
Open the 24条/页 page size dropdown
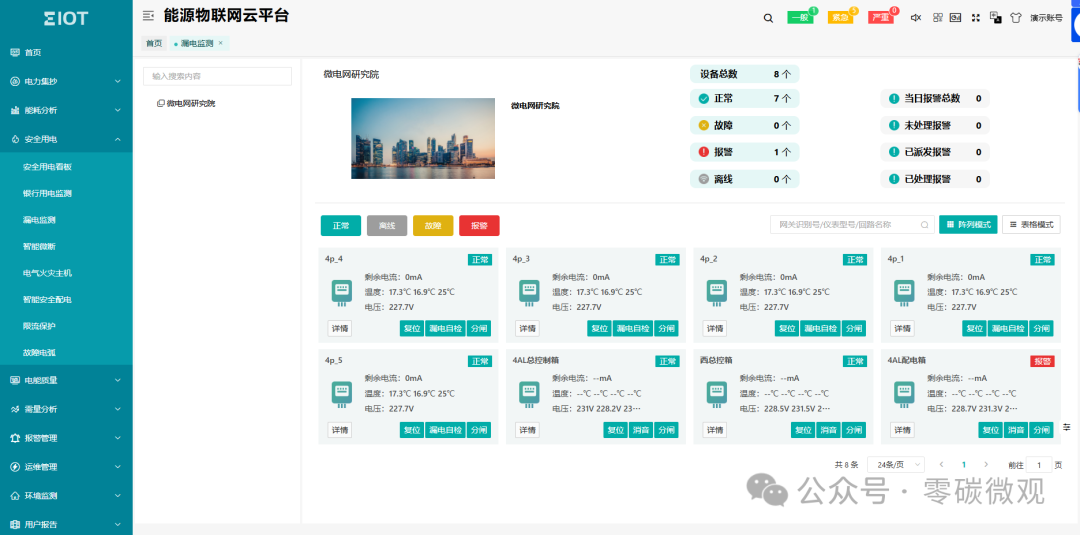[x=895, y=465]
